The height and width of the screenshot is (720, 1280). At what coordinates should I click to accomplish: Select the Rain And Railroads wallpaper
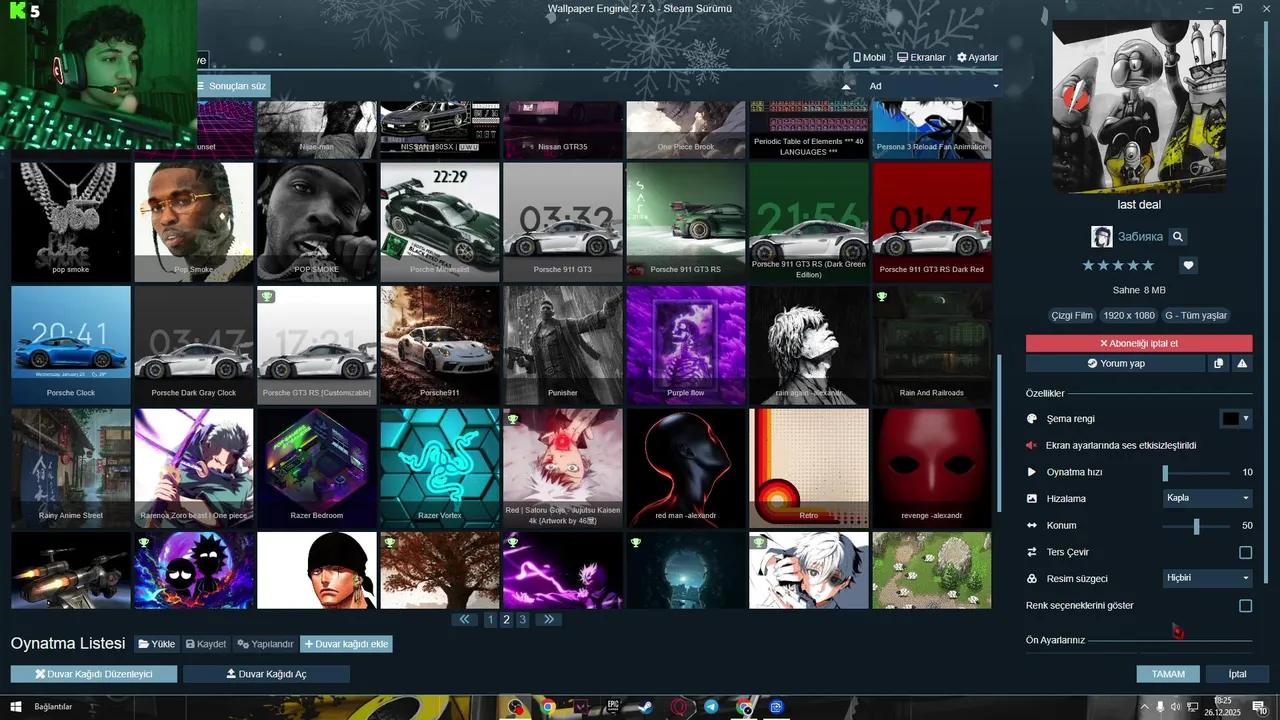[x=932, y=345]
